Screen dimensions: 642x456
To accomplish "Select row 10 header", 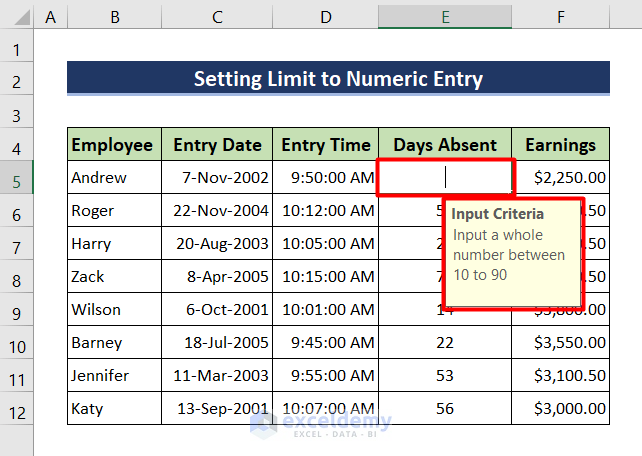I will pyautogui.click(x=17, y=343).
